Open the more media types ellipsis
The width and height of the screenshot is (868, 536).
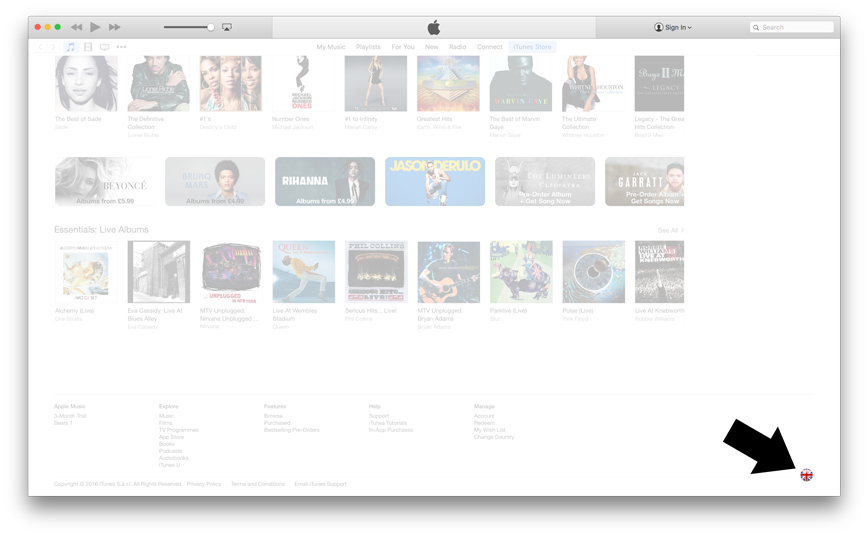[x=121, y=47]
